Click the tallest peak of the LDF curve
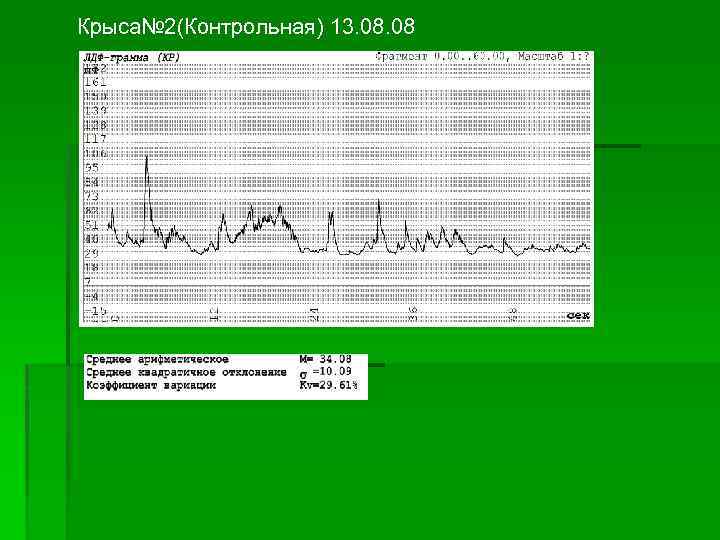 pyautogui.click(x=147, y=158)
